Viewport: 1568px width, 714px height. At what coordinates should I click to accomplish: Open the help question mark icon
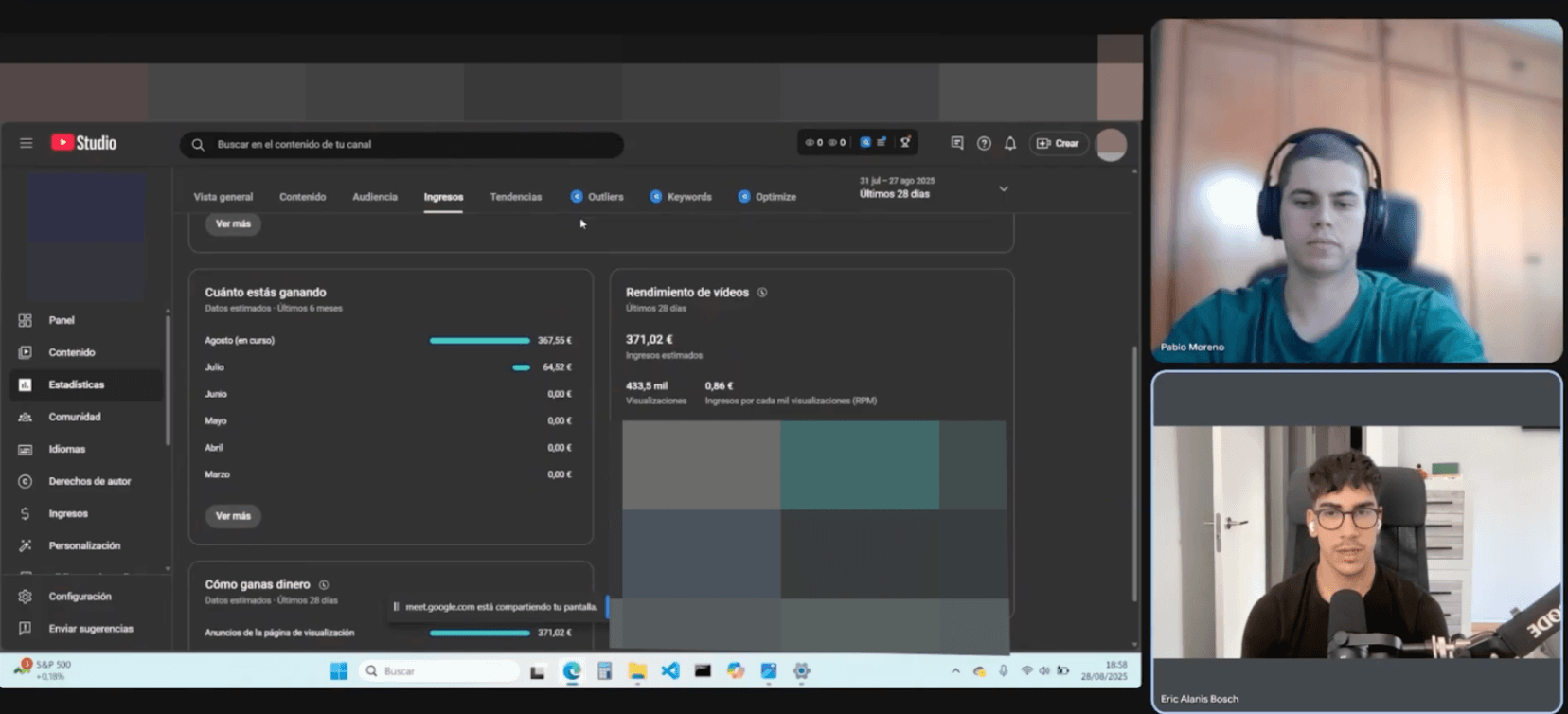(x=984, y=143)
